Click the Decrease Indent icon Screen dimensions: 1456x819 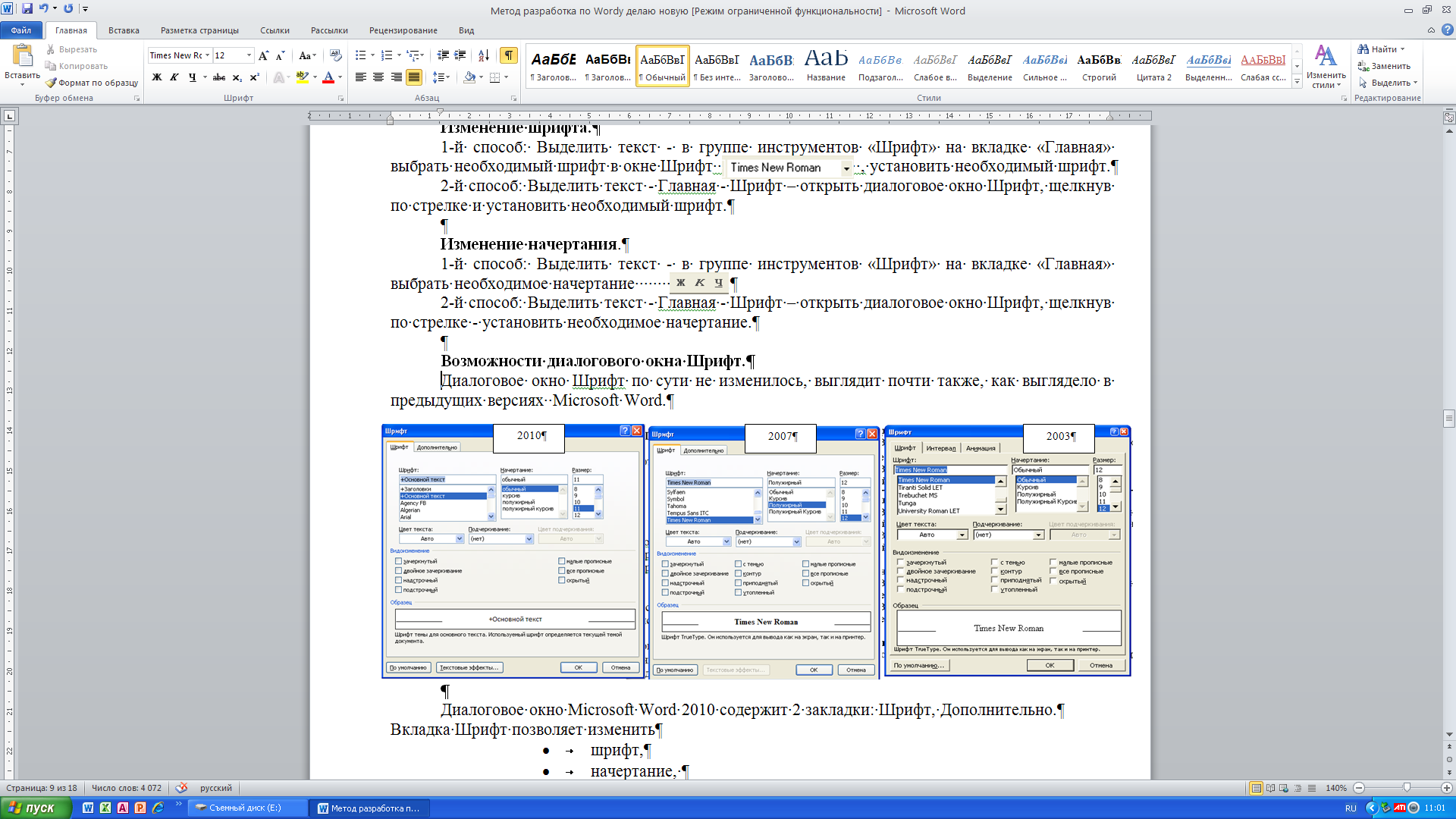tap(443, 55)
